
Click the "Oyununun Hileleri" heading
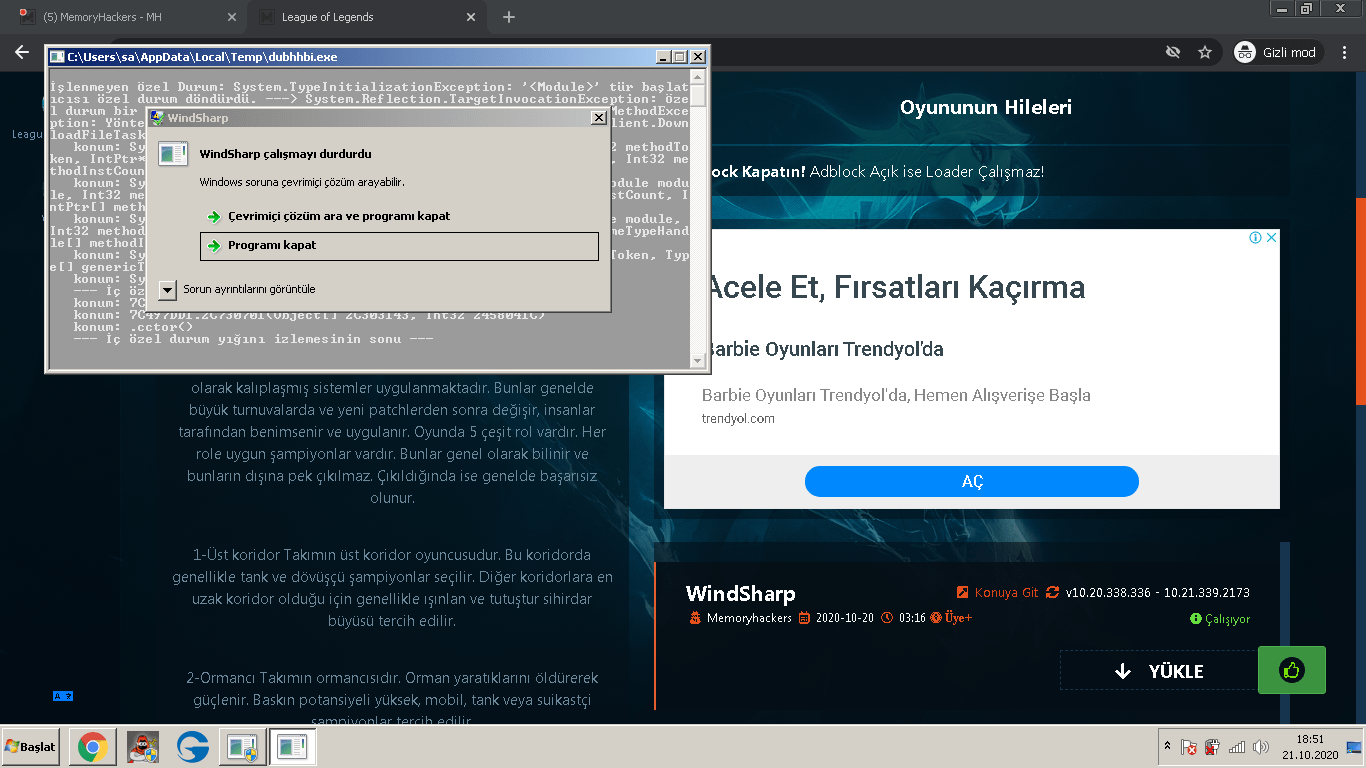click(x=986, y=107)
